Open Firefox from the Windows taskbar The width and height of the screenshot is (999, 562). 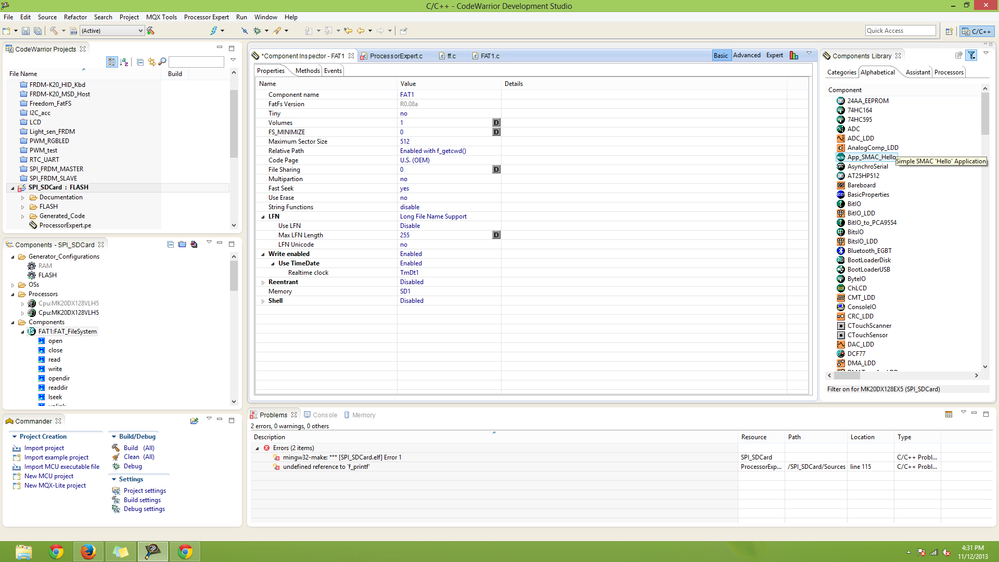pyautogui.click(x=88, y=551)
